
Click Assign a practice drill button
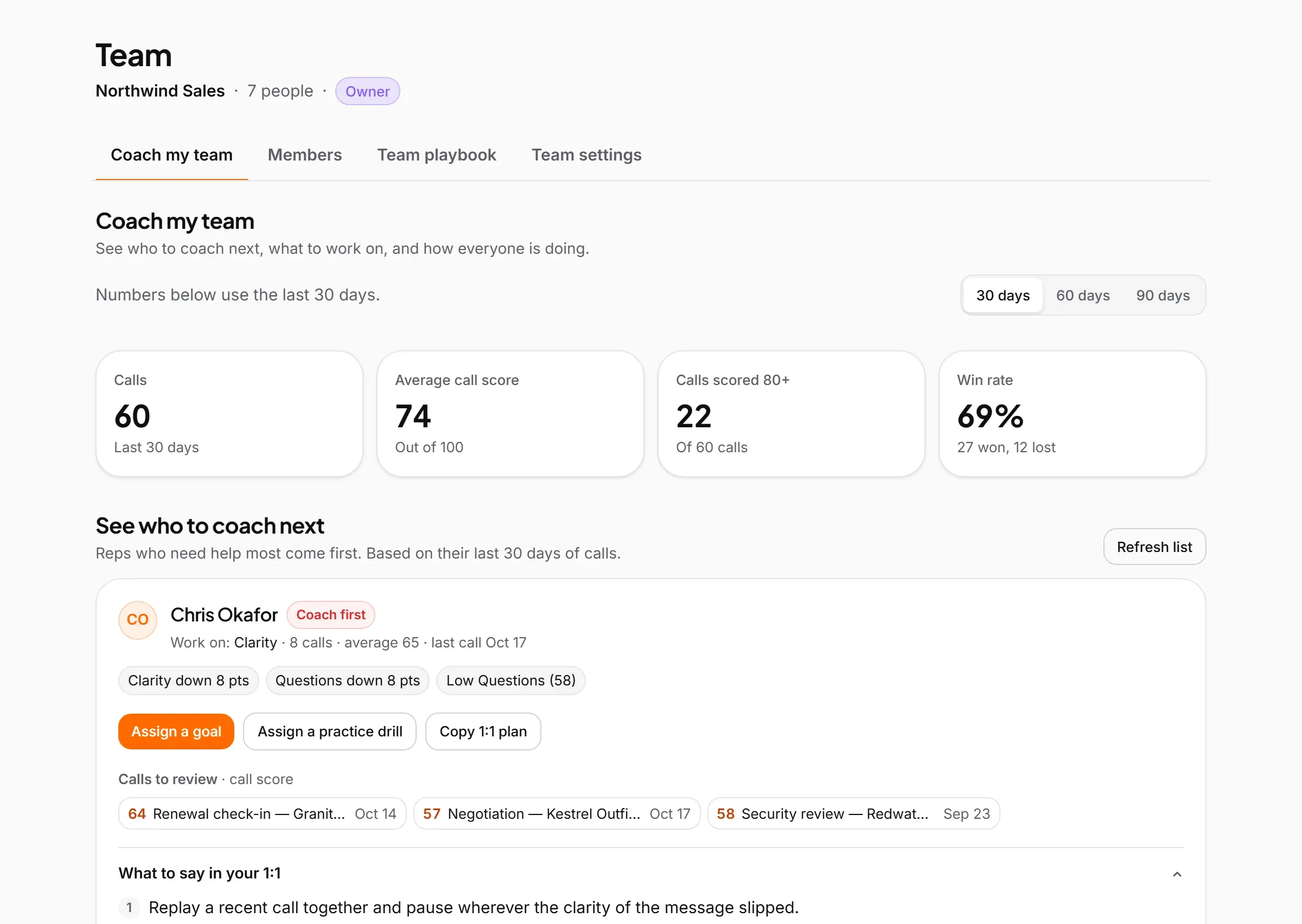329,731
